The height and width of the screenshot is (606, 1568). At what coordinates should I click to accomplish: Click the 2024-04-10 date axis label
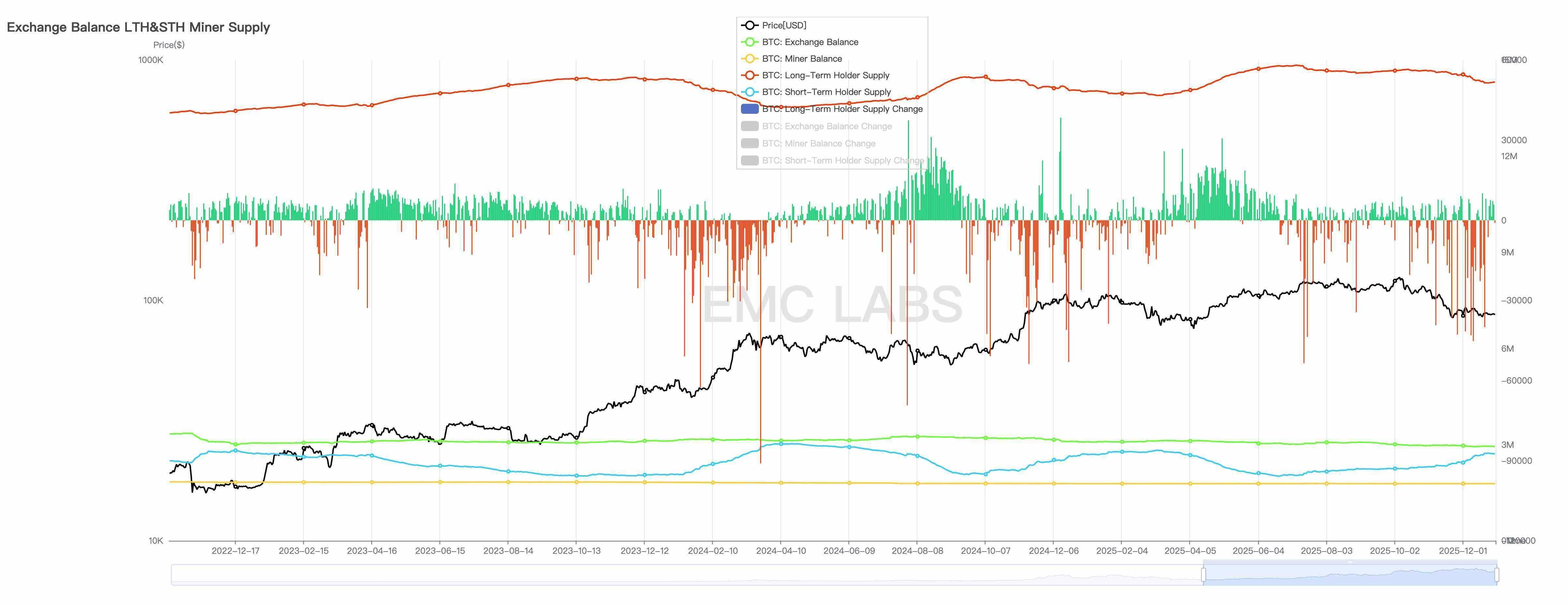click(x=781, y=551)
